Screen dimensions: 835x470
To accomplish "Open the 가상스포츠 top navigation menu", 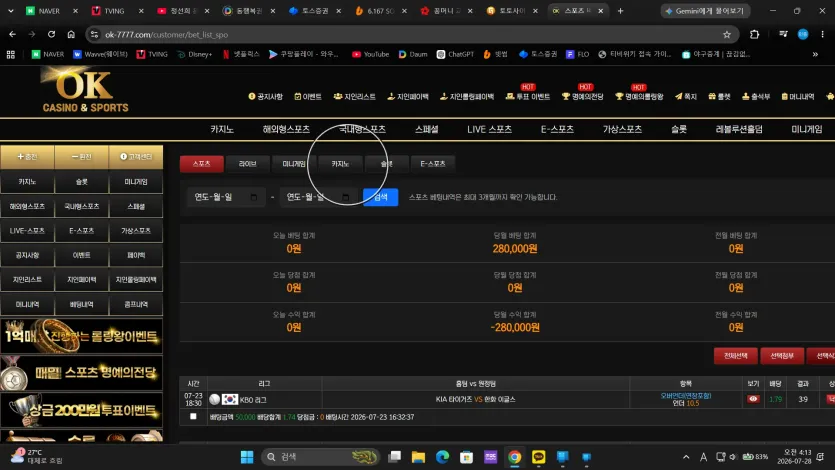I will 622,129.
